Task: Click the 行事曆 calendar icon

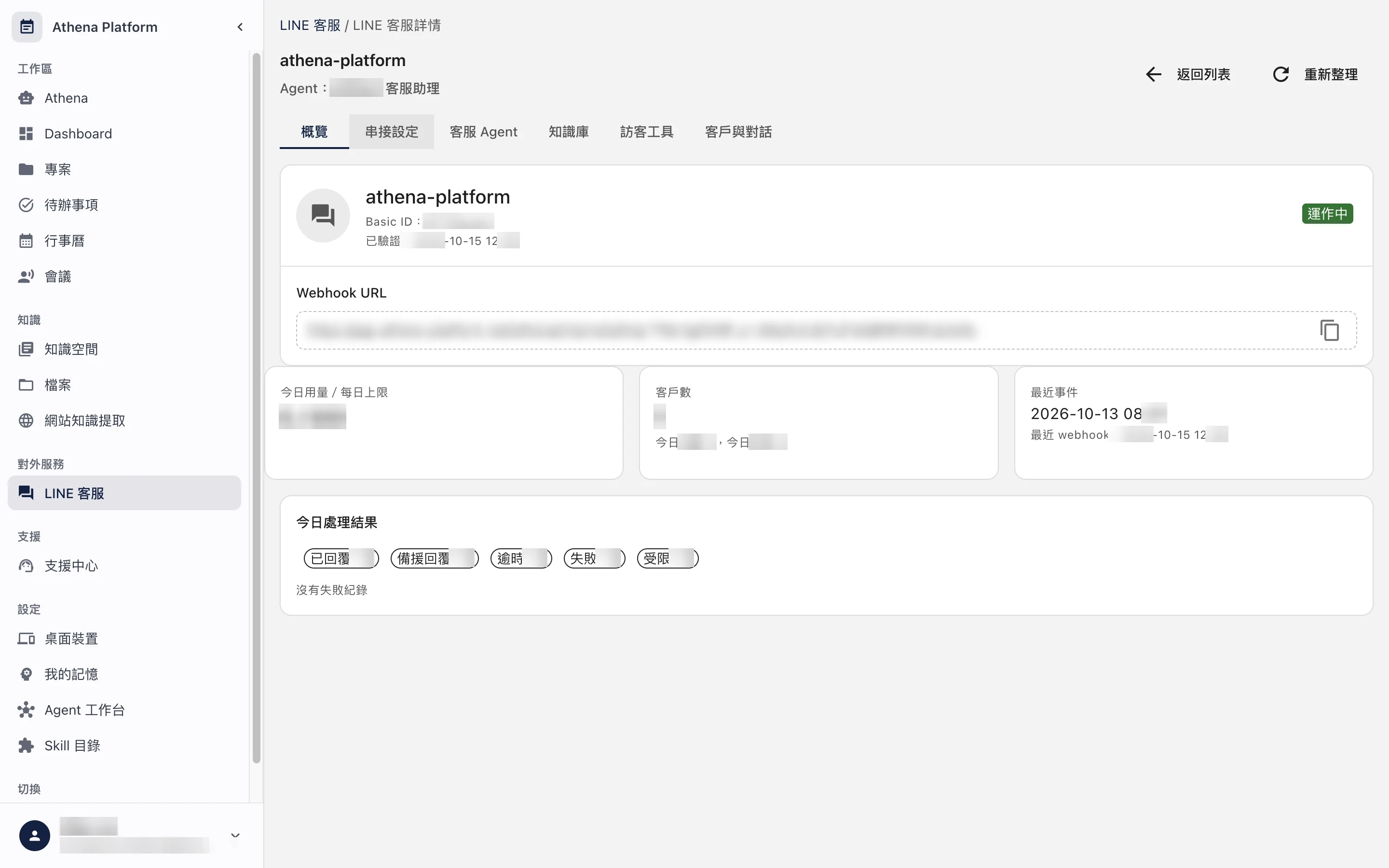Action: [26, 241]
